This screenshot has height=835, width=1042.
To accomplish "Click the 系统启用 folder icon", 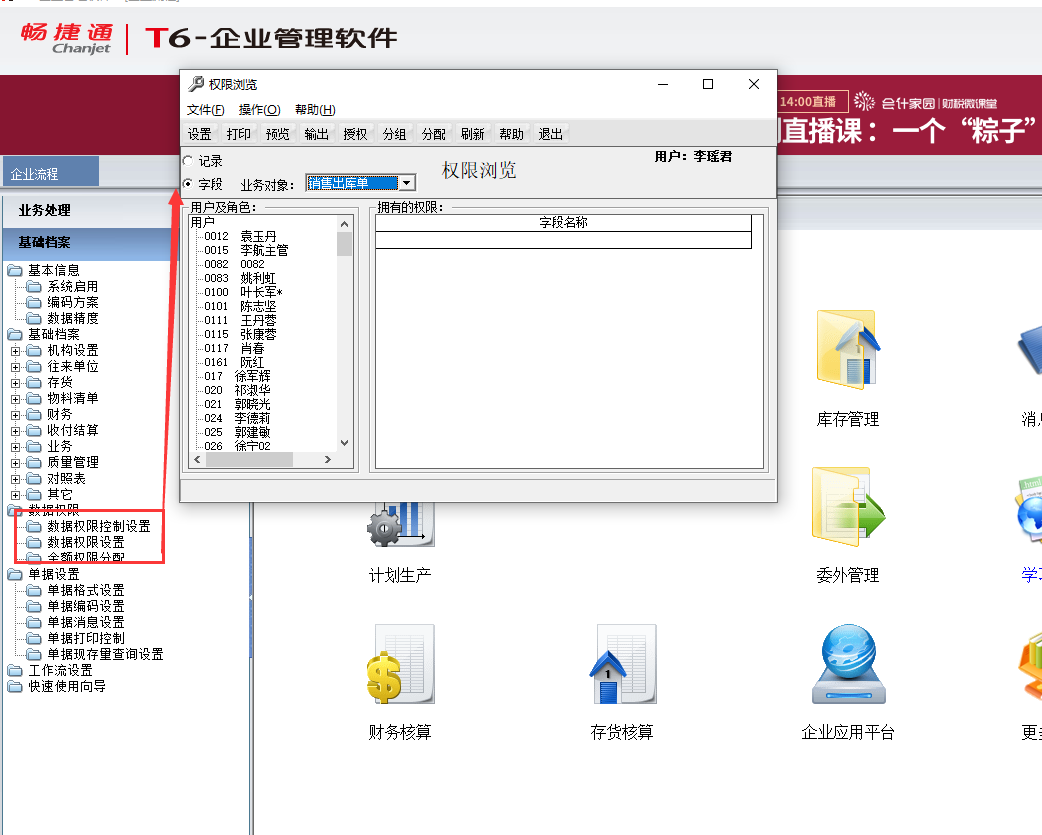I will 34,286.
